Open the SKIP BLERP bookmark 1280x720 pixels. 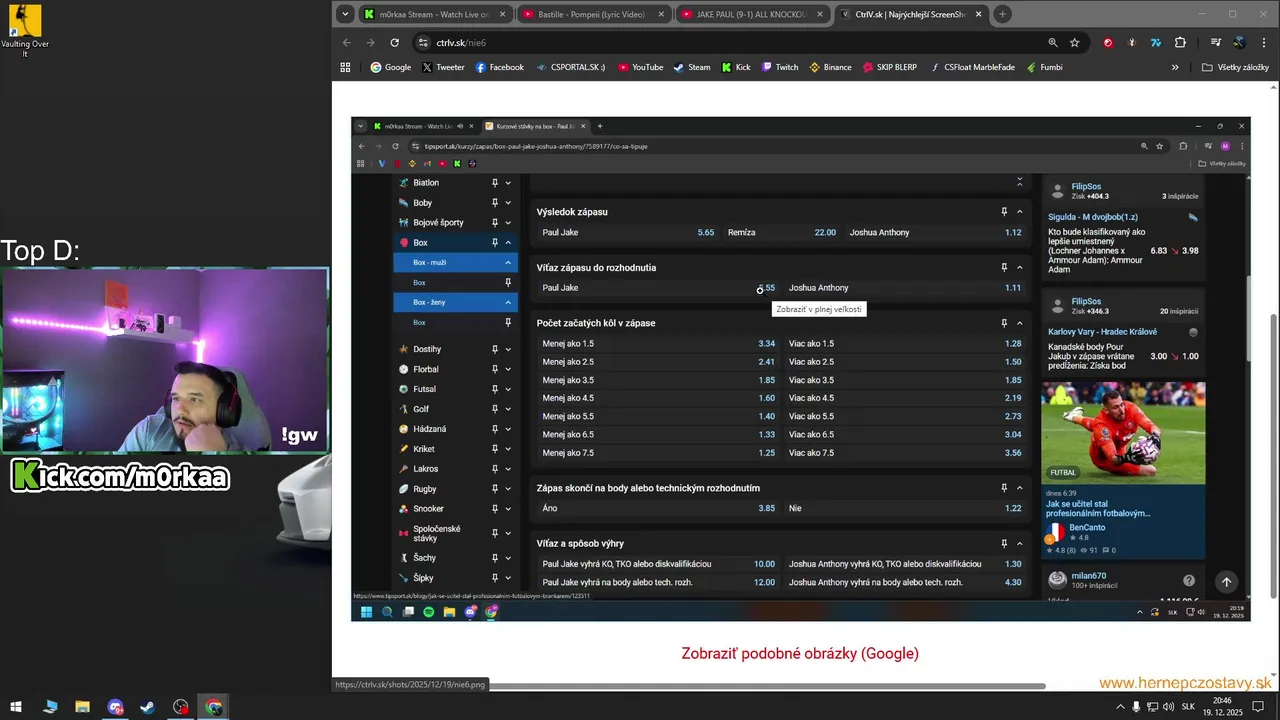[889, 67]
